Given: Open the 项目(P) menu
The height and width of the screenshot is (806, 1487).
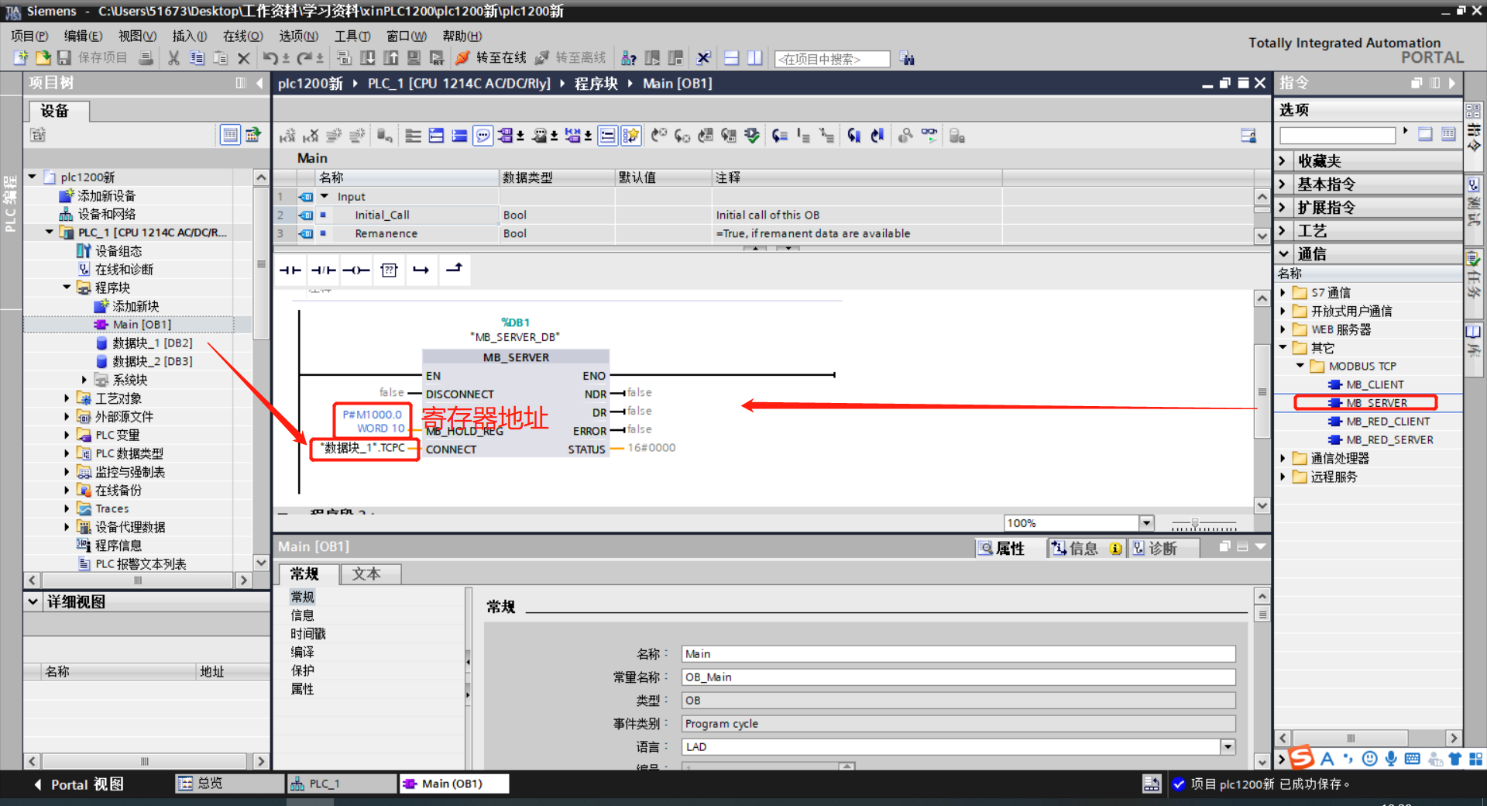Looking at the screenshot, I should (x=30, y=36).
